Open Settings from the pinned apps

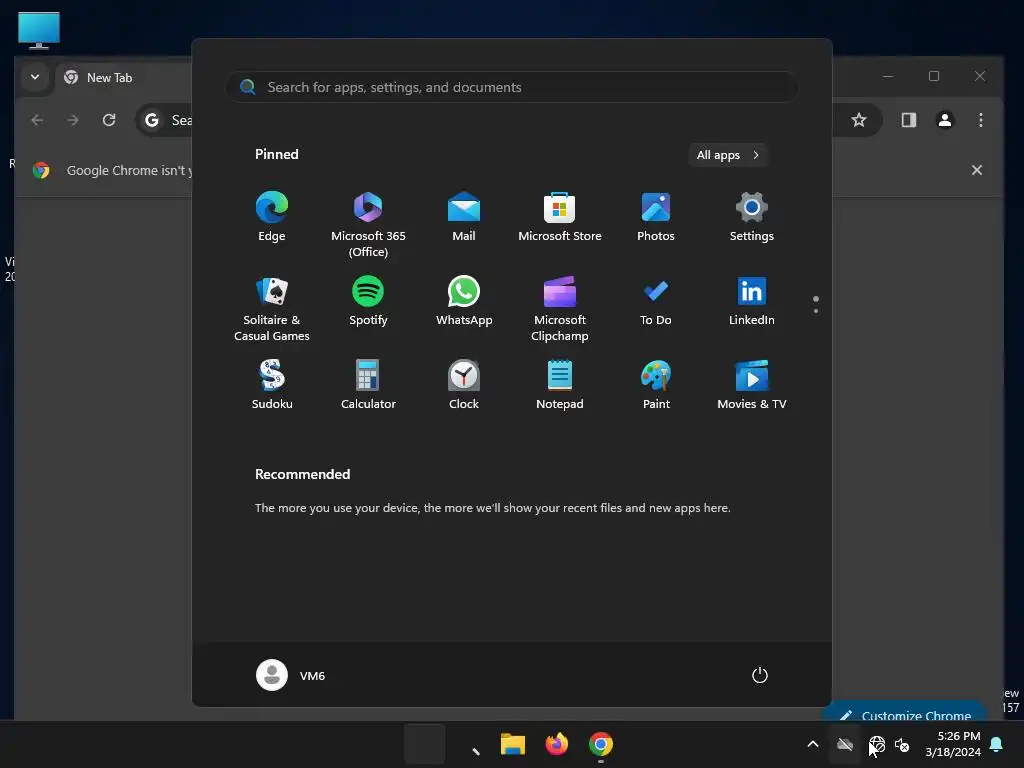pyautogui.click(x=752, y=217)
